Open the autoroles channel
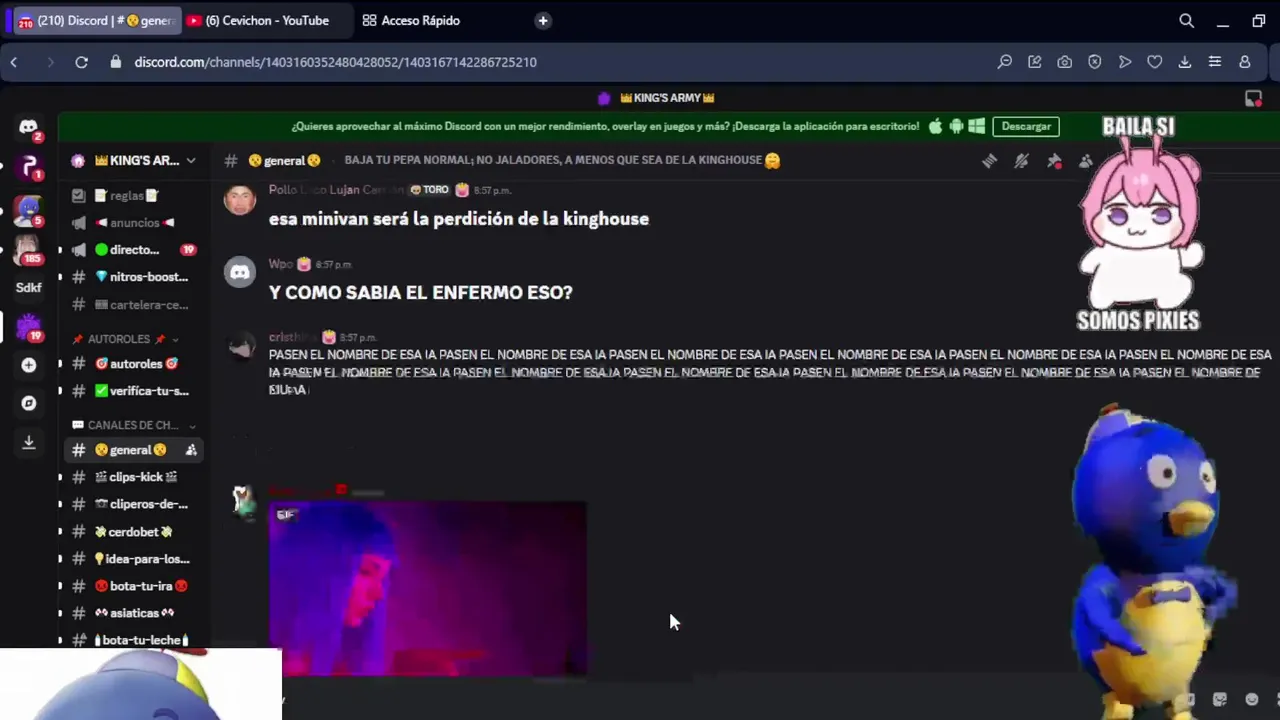 pos(133,364)
